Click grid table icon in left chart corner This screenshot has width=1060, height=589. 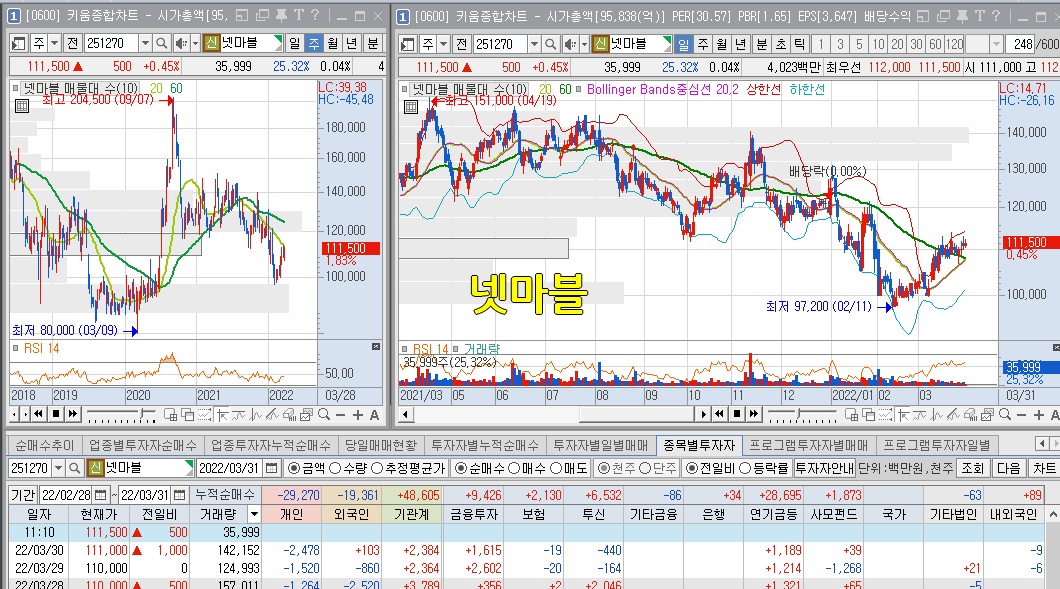tap(22, 105)
